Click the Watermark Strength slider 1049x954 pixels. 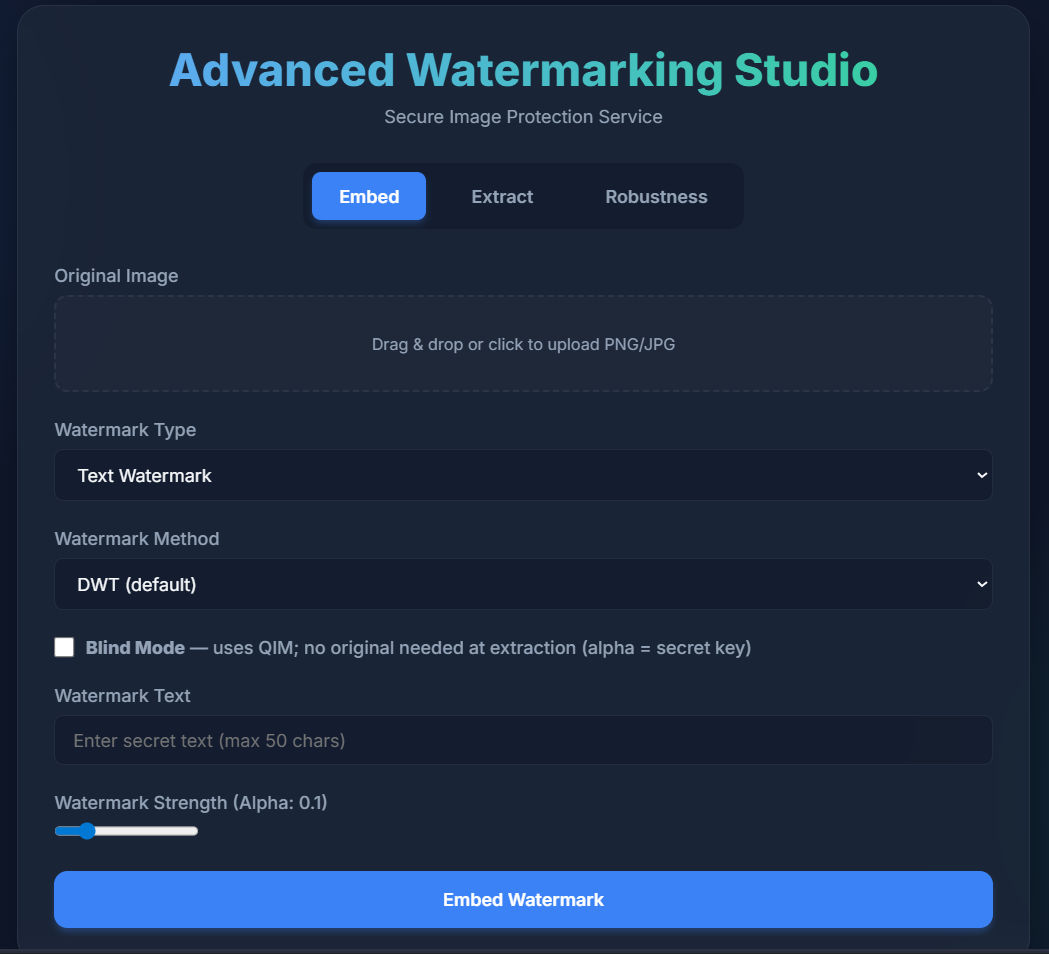tap(126, 831)
